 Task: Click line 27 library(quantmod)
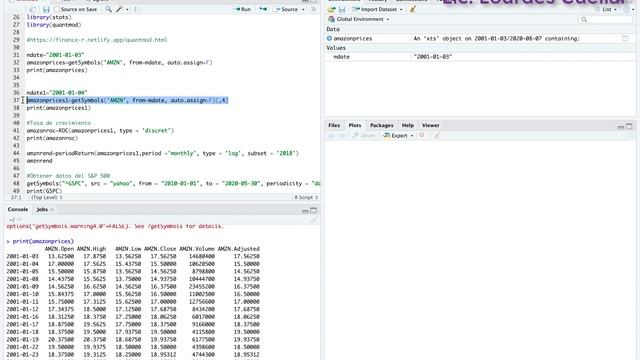point(54,25)
